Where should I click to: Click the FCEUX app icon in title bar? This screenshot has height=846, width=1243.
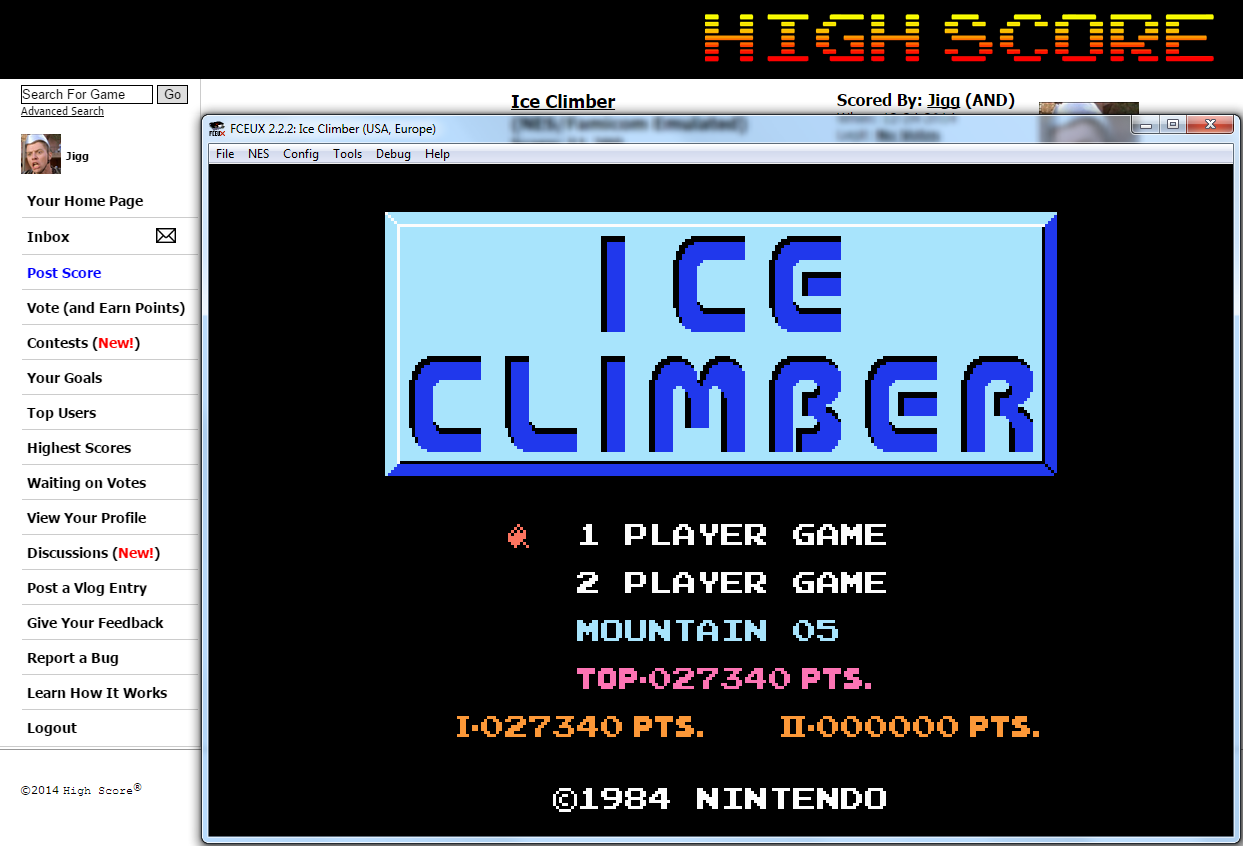(x=216, y=128)
